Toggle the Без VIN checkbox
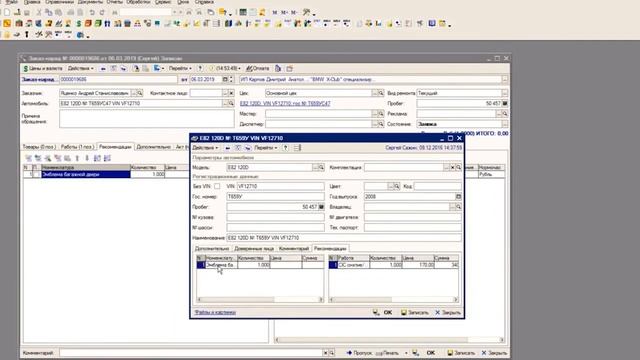The width and height of the screenshot is (640, 360). [217, 187]
